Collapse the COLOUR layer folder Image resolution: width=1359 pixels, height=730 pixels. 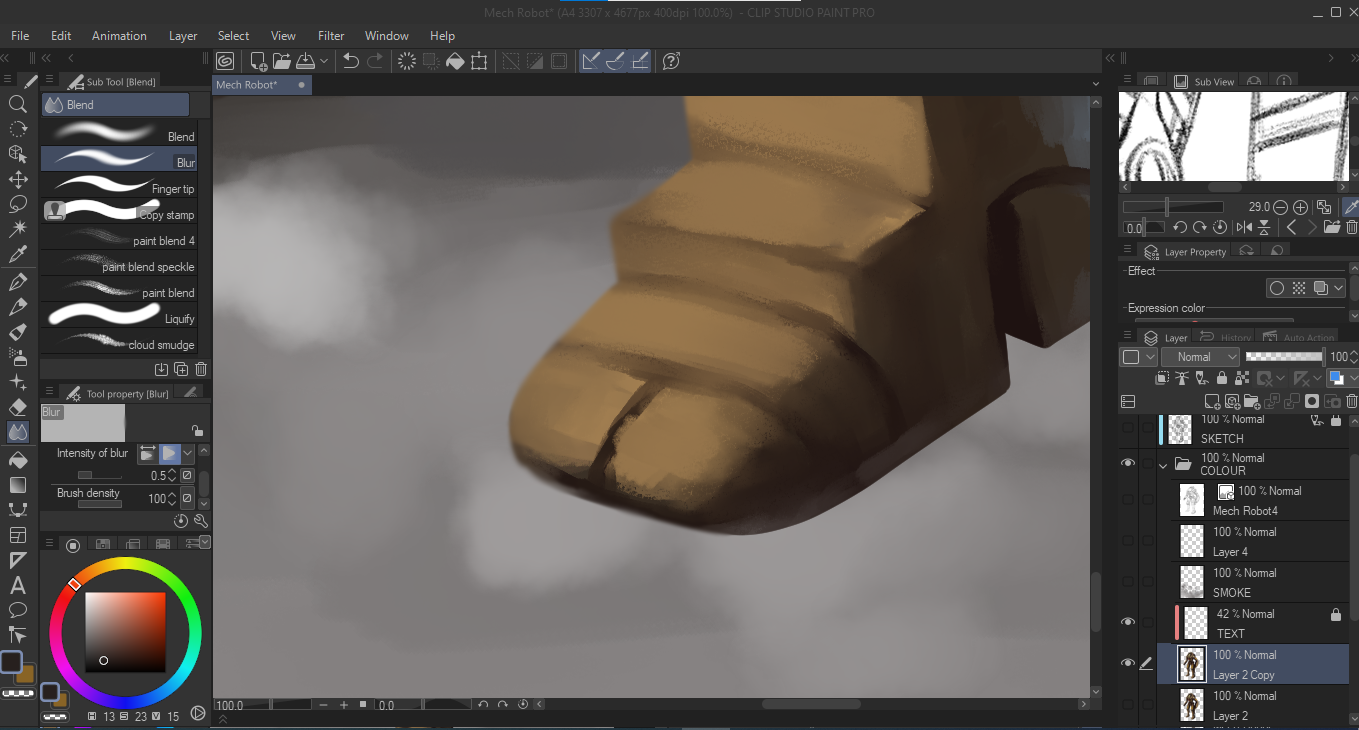point(1163,465)
